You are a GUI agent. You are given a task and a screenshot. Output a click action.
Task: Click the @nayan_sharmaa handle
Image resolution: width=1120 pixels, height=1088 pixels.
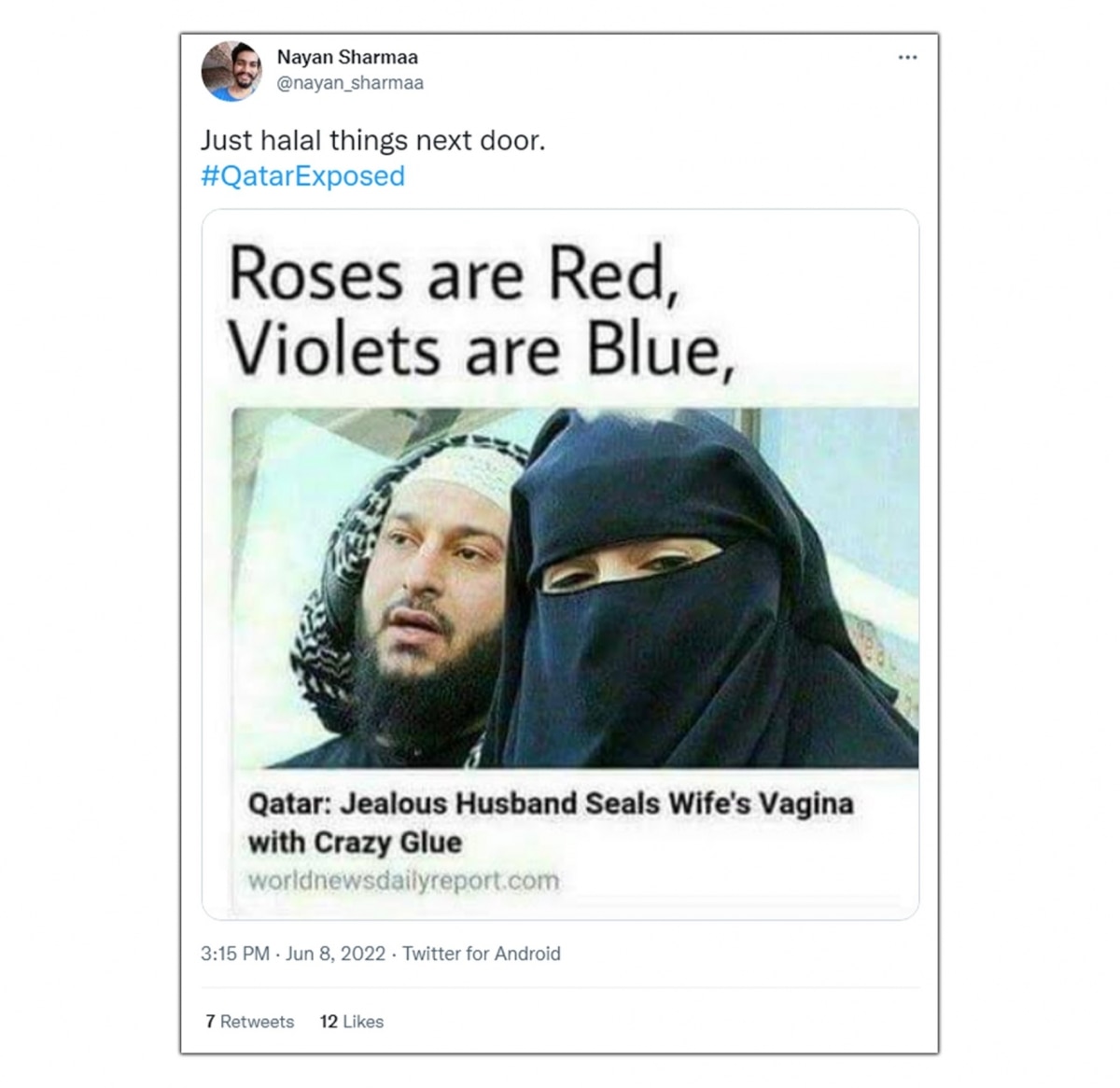coord(350,83)
